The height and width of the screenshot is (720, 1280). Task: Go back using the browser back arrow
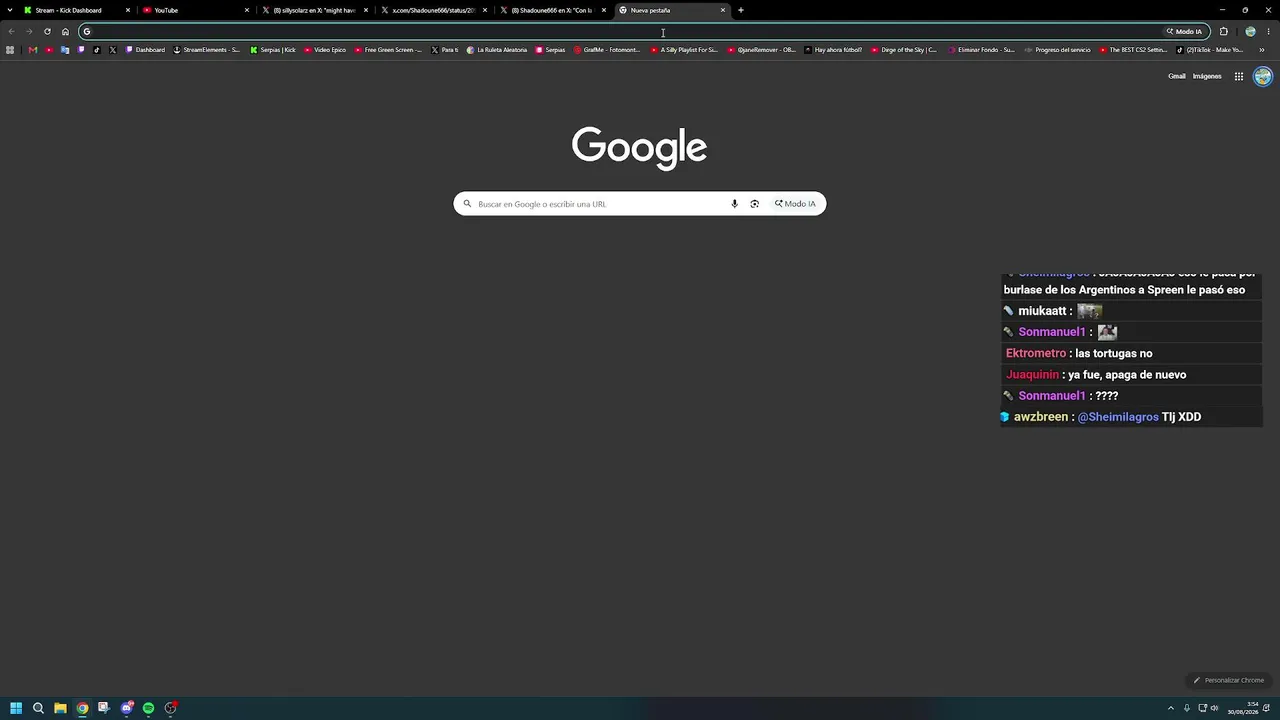tap(11, 31)
